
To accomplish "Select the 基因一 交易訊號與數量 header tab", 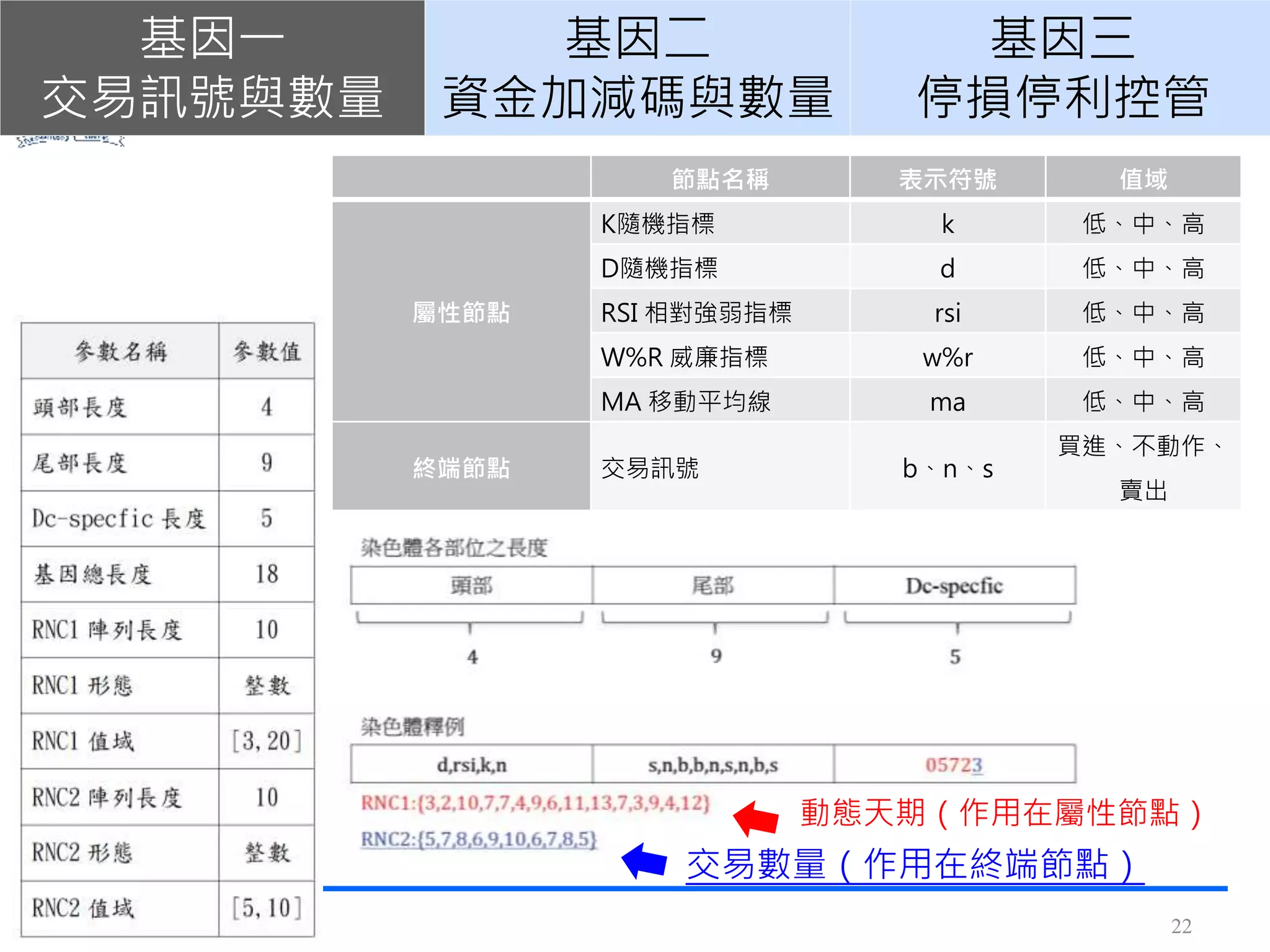I will (212, 68).
